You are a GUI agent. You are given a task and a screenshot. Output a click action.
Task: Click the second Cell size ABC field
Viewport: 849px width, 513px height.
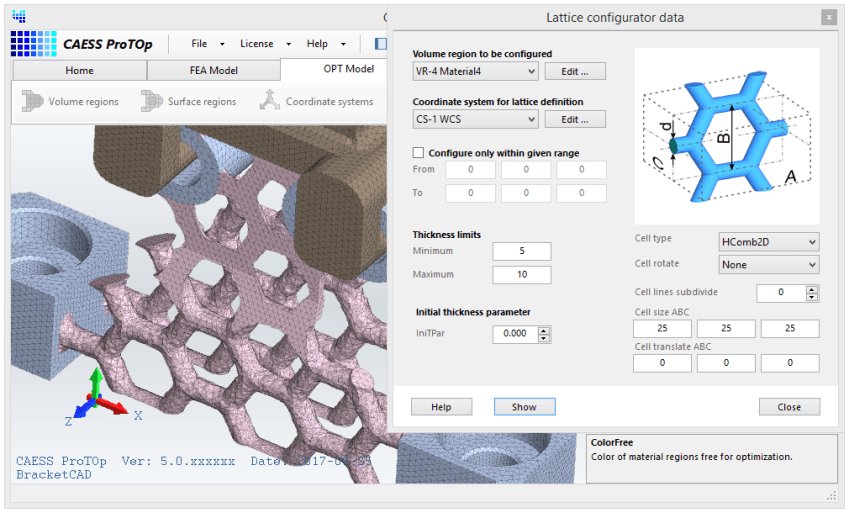point(726,328)
